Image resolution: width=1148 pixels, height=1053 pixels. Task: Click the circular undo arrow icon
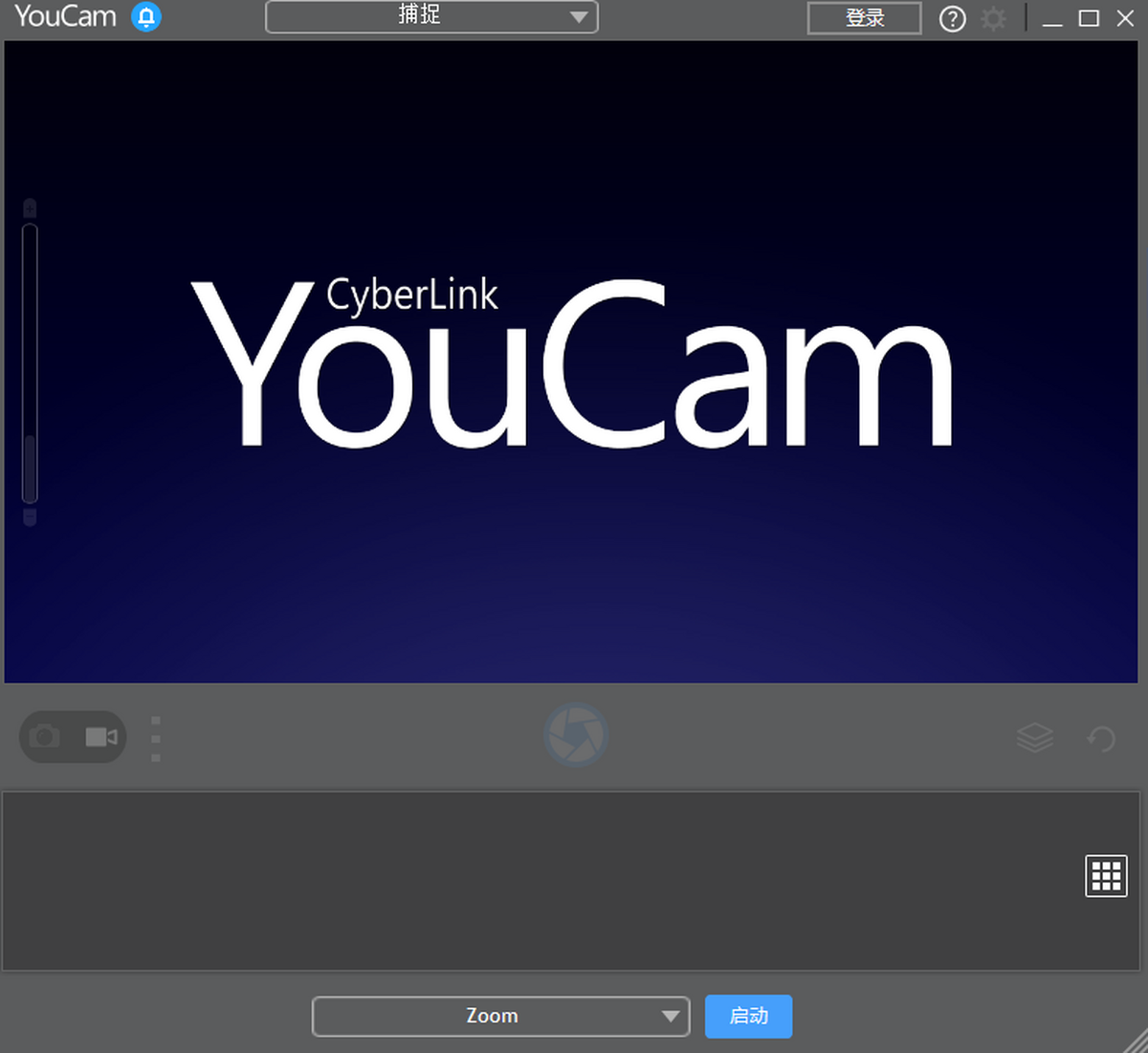click(x=1101, y=738)
